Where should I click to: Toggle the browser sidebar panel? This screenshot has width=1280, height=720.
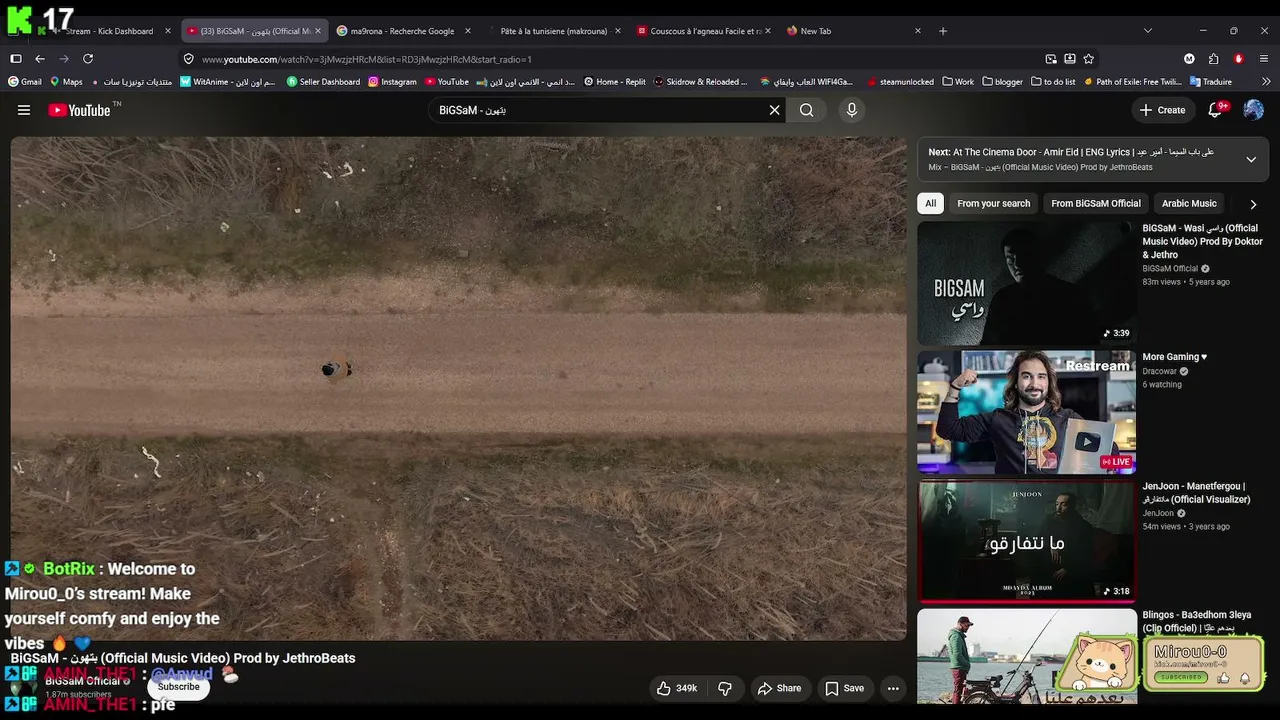[x=16, y=59]
